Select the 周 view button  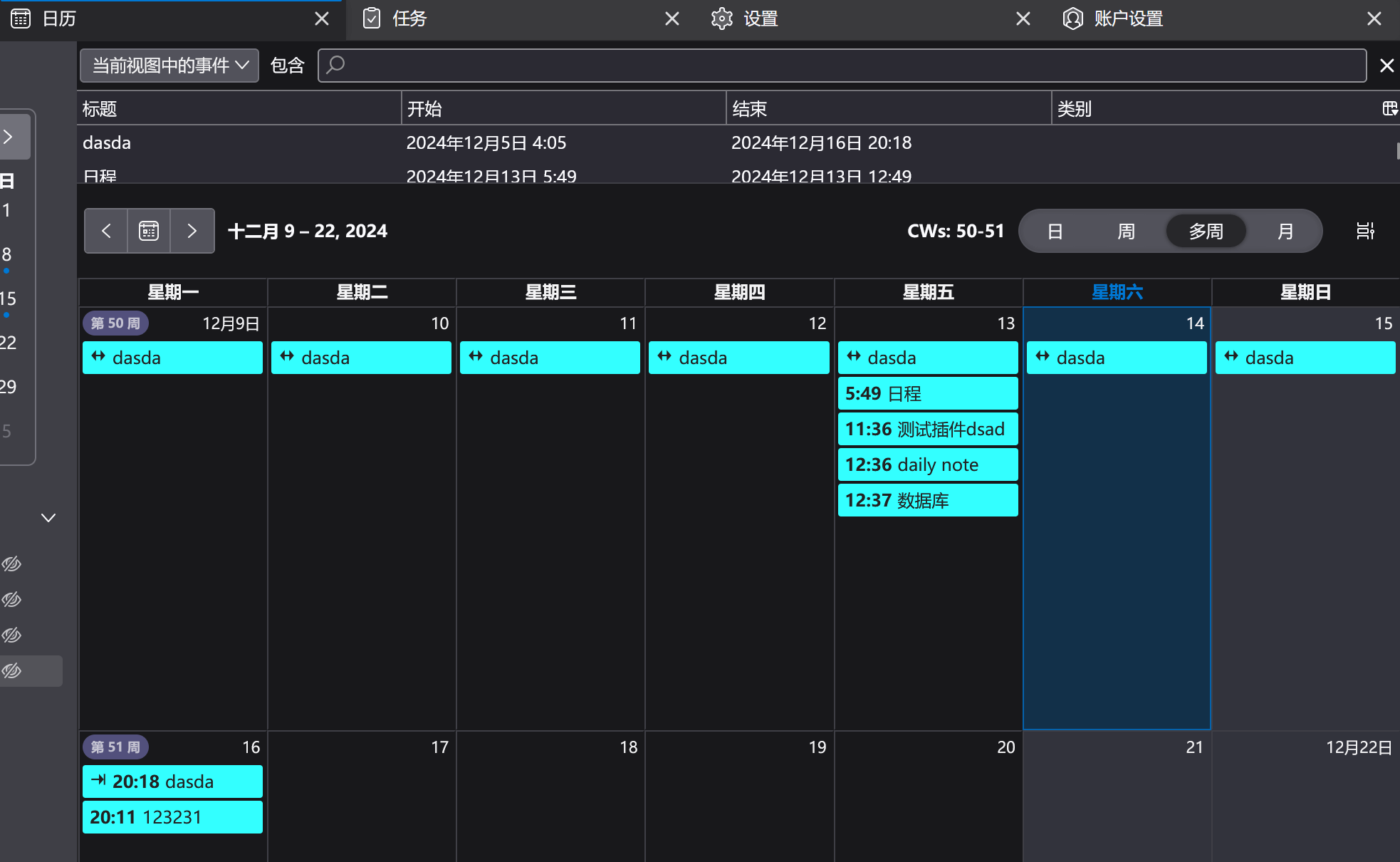pos(1126,231)
